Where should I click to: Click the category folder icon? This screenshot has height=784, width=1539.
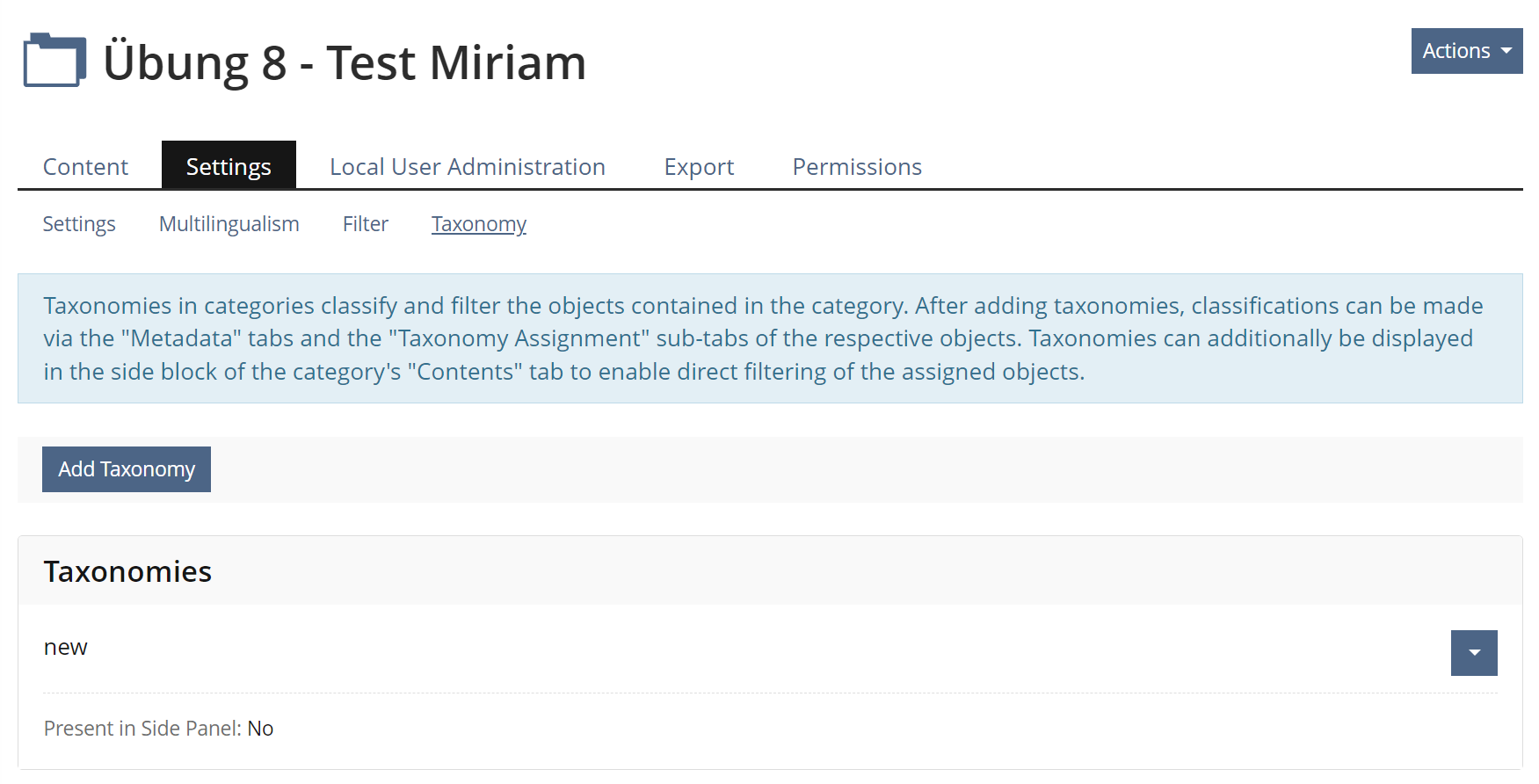point(54,61)
